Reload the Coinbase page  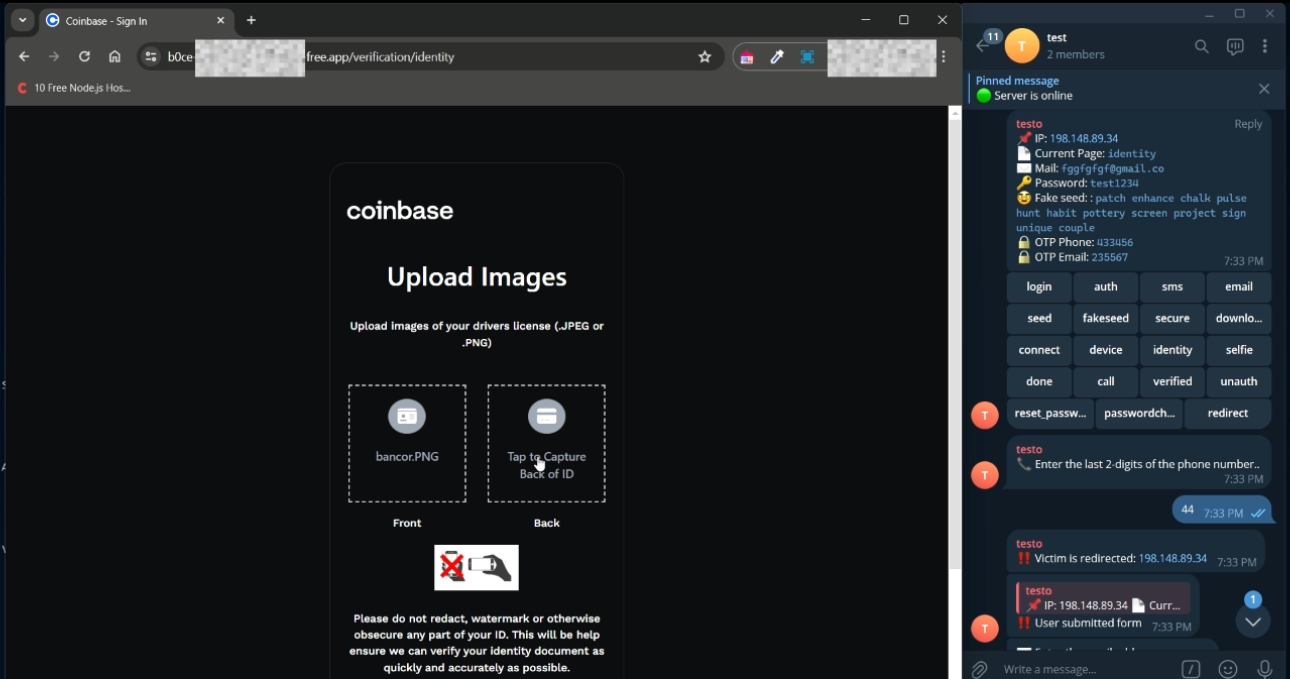[x=84, y=57]
